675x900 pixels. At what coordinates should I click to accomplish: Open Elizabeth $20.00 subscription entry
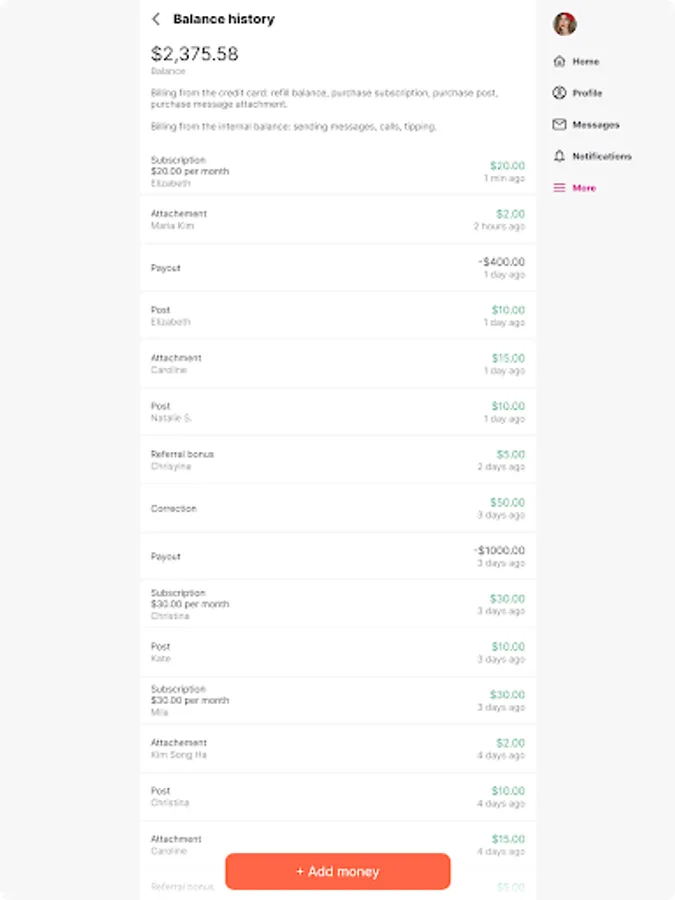point(337,171)
